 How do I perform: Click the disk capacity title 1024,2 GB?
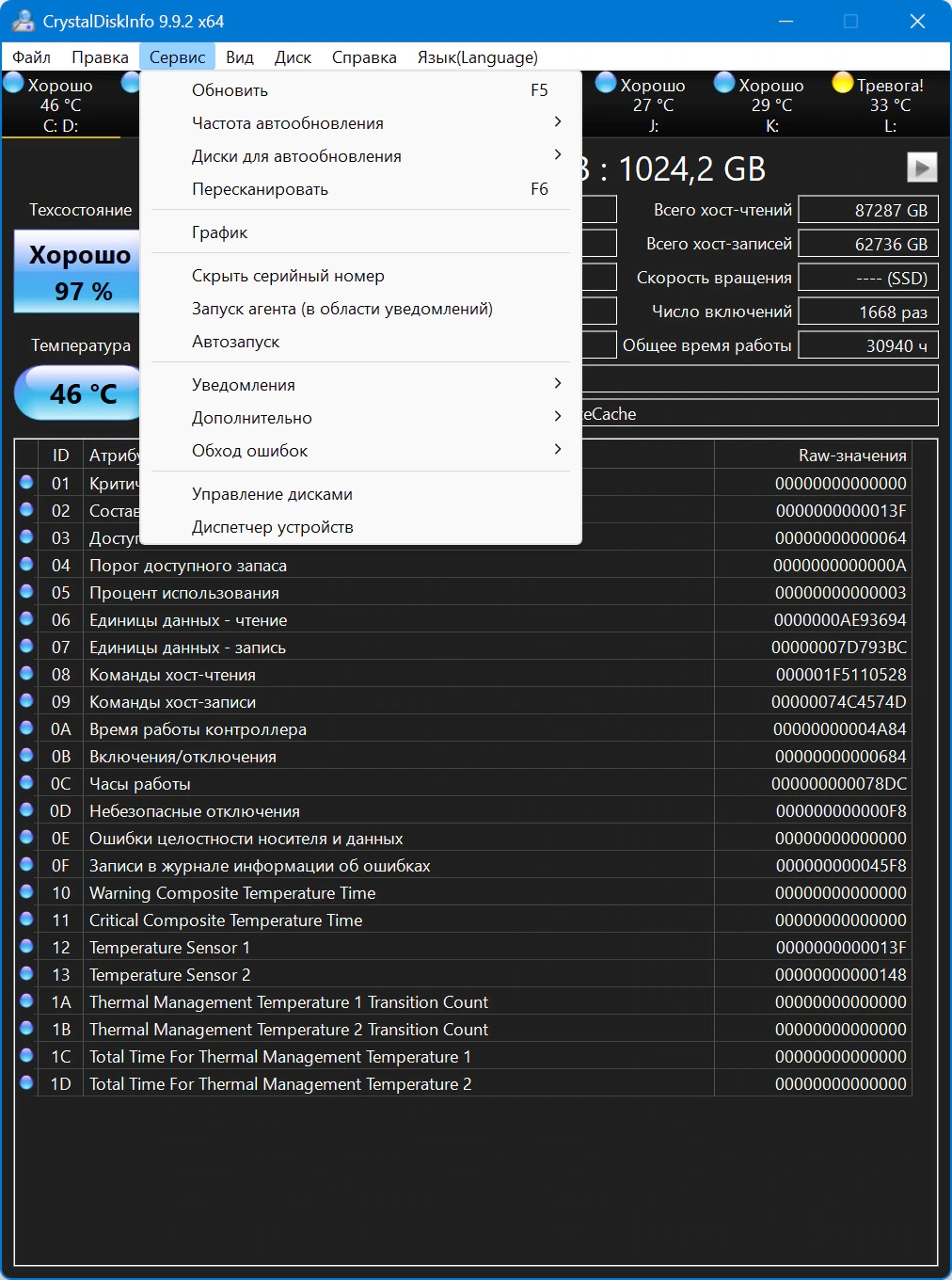(691, 168)
